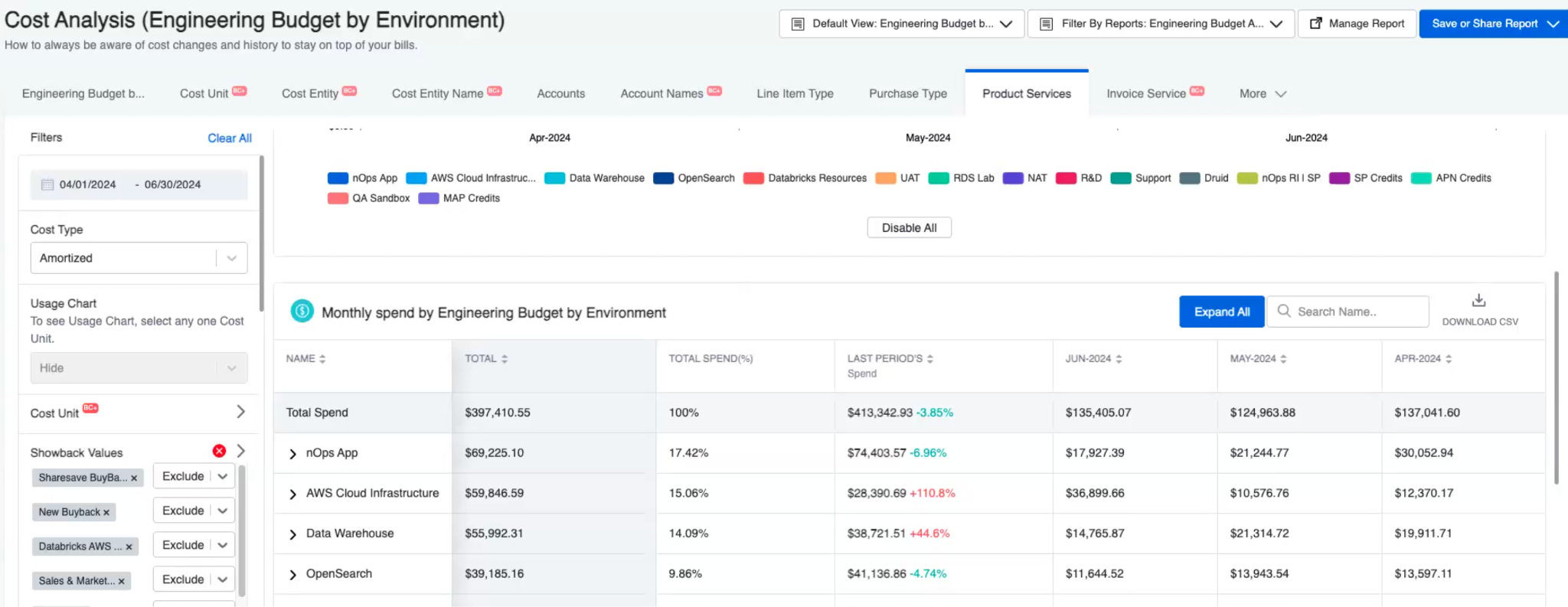
Task: Toggle OpenSearch legend series
Action: click(694, 178)
